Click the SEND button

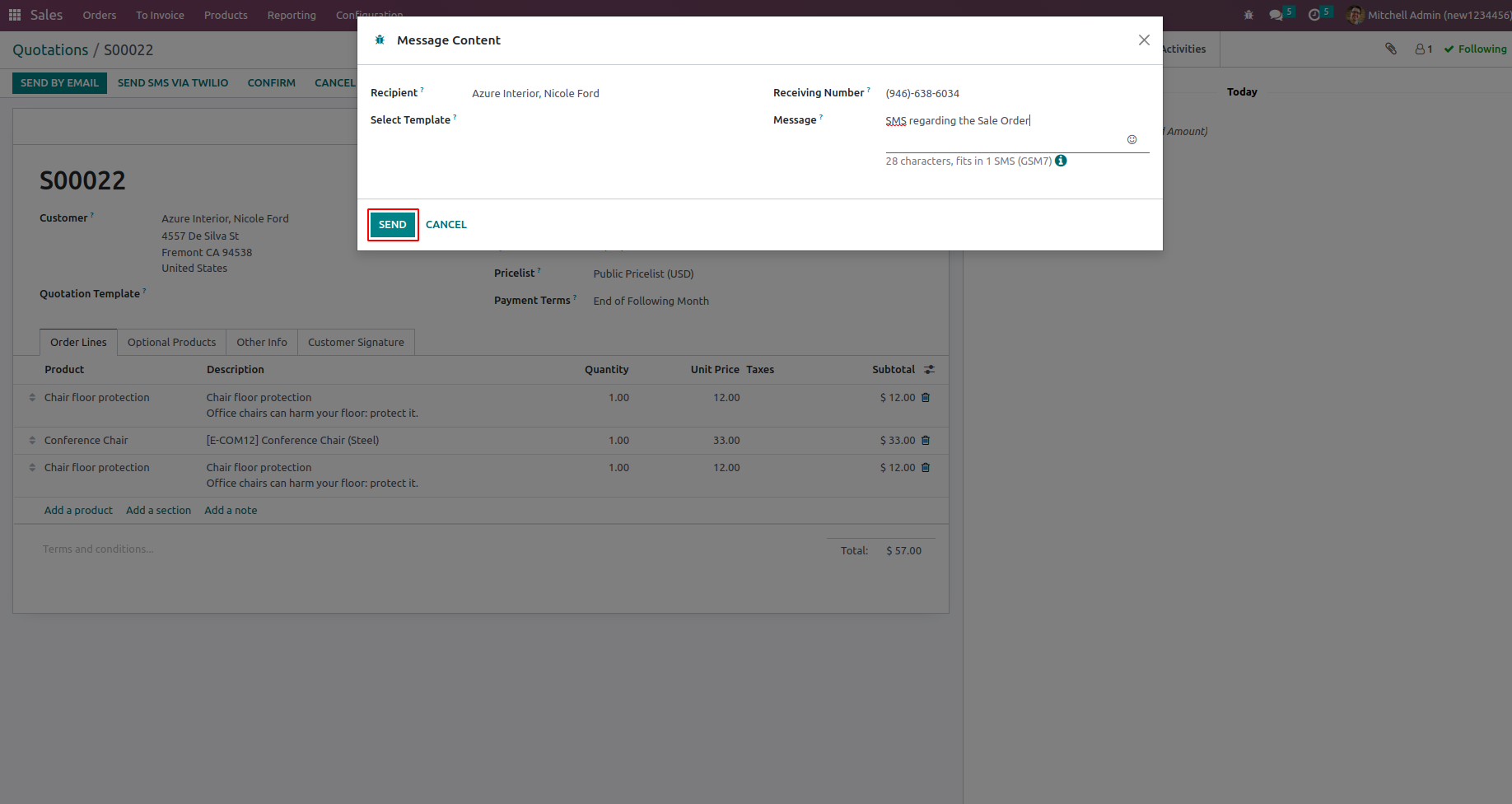[x=393, y=225]
